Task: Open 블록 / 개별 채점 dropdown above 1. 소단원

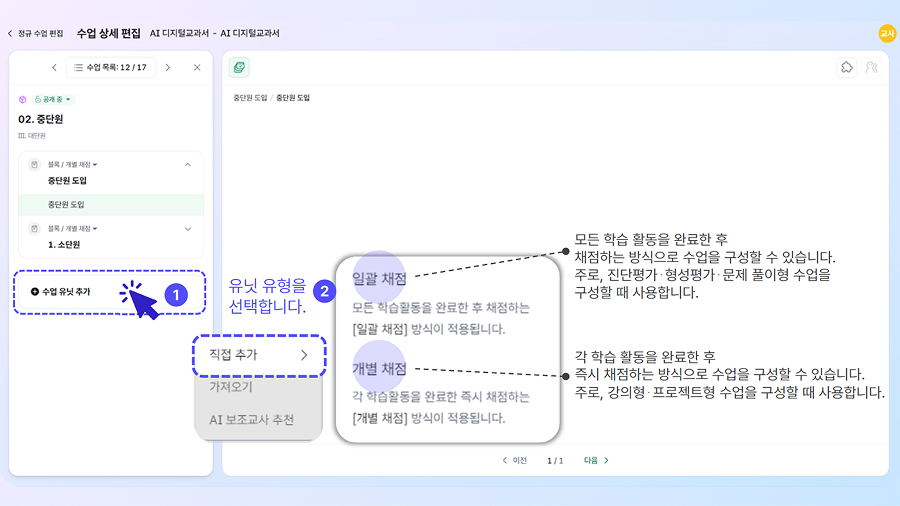Action: point(73,228)
